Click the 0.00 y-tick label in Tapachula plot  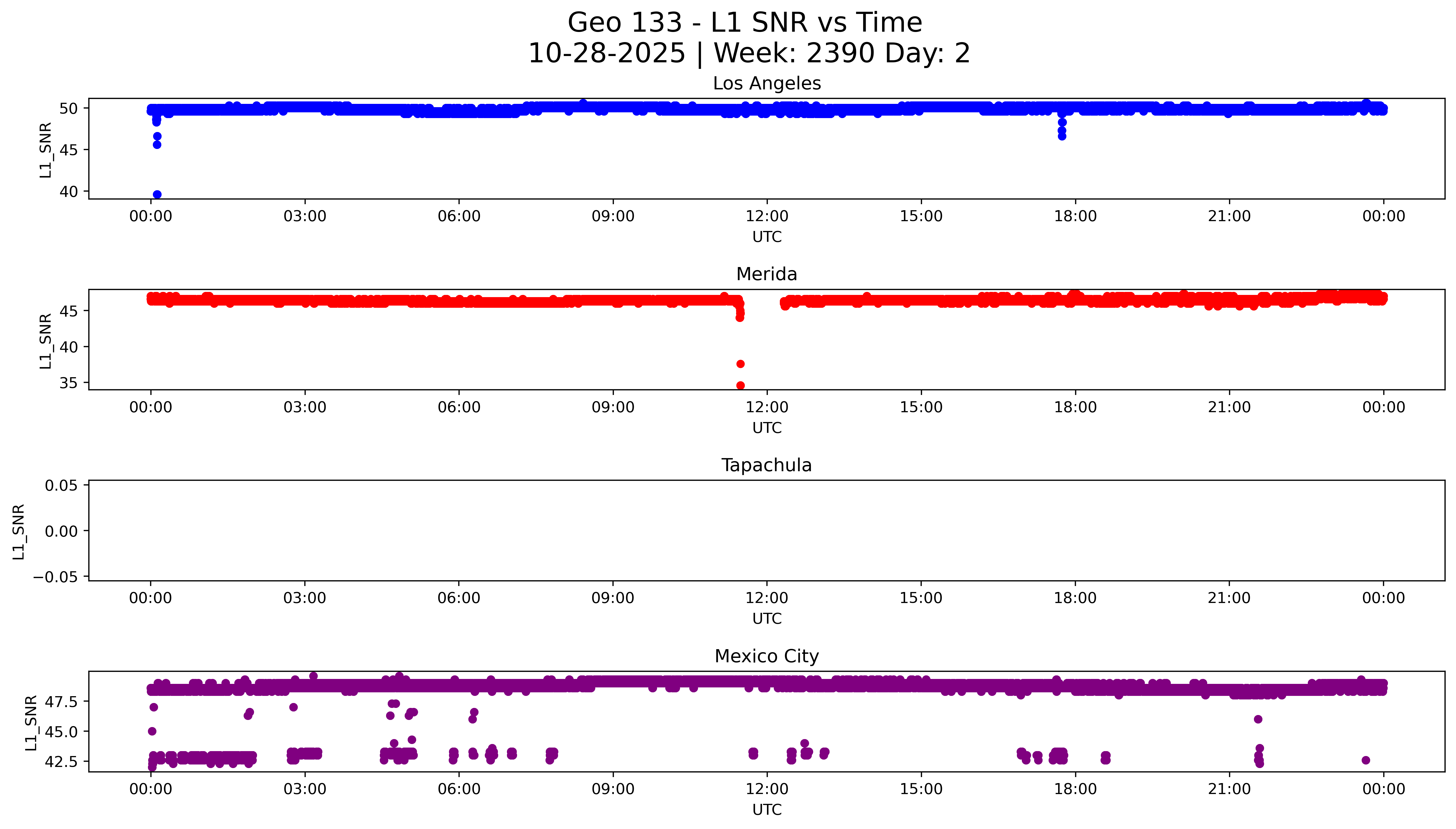(x=62, y=531)
